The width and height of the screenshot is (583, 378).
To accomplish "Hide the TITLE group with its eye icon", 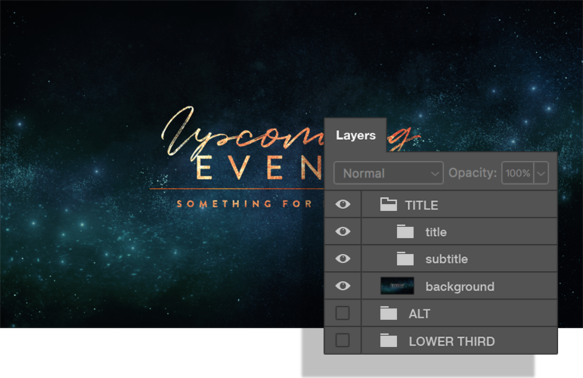I will point(343,204).
